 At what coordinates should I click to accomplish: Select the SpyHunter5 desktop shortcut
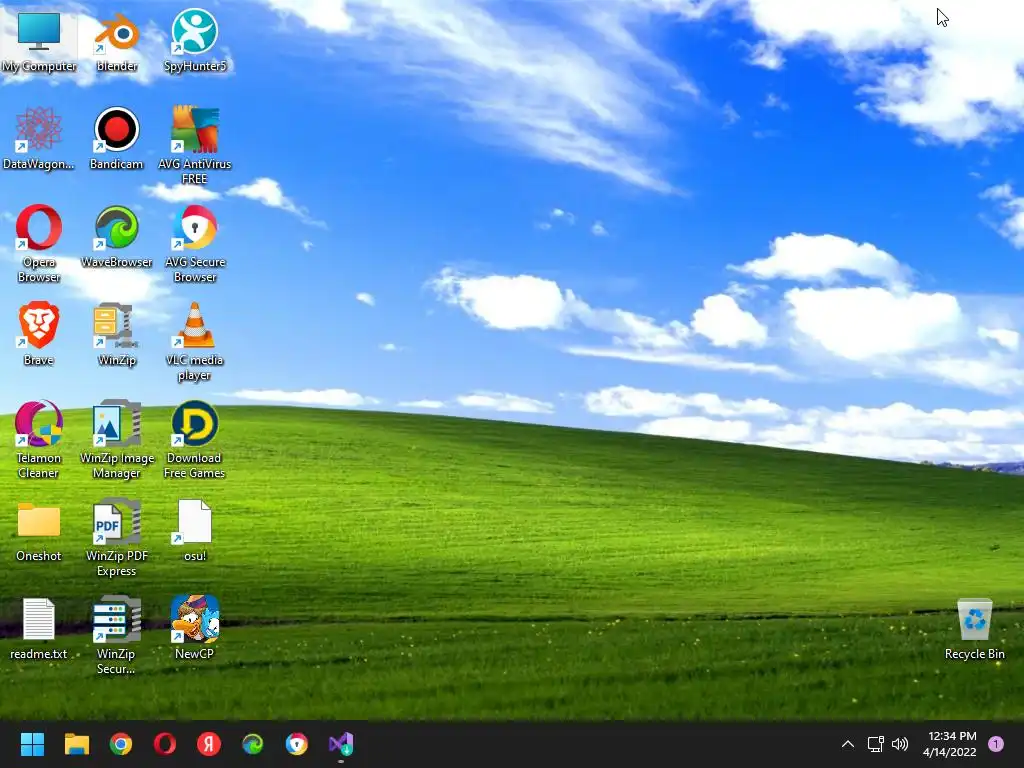[195, 42]
